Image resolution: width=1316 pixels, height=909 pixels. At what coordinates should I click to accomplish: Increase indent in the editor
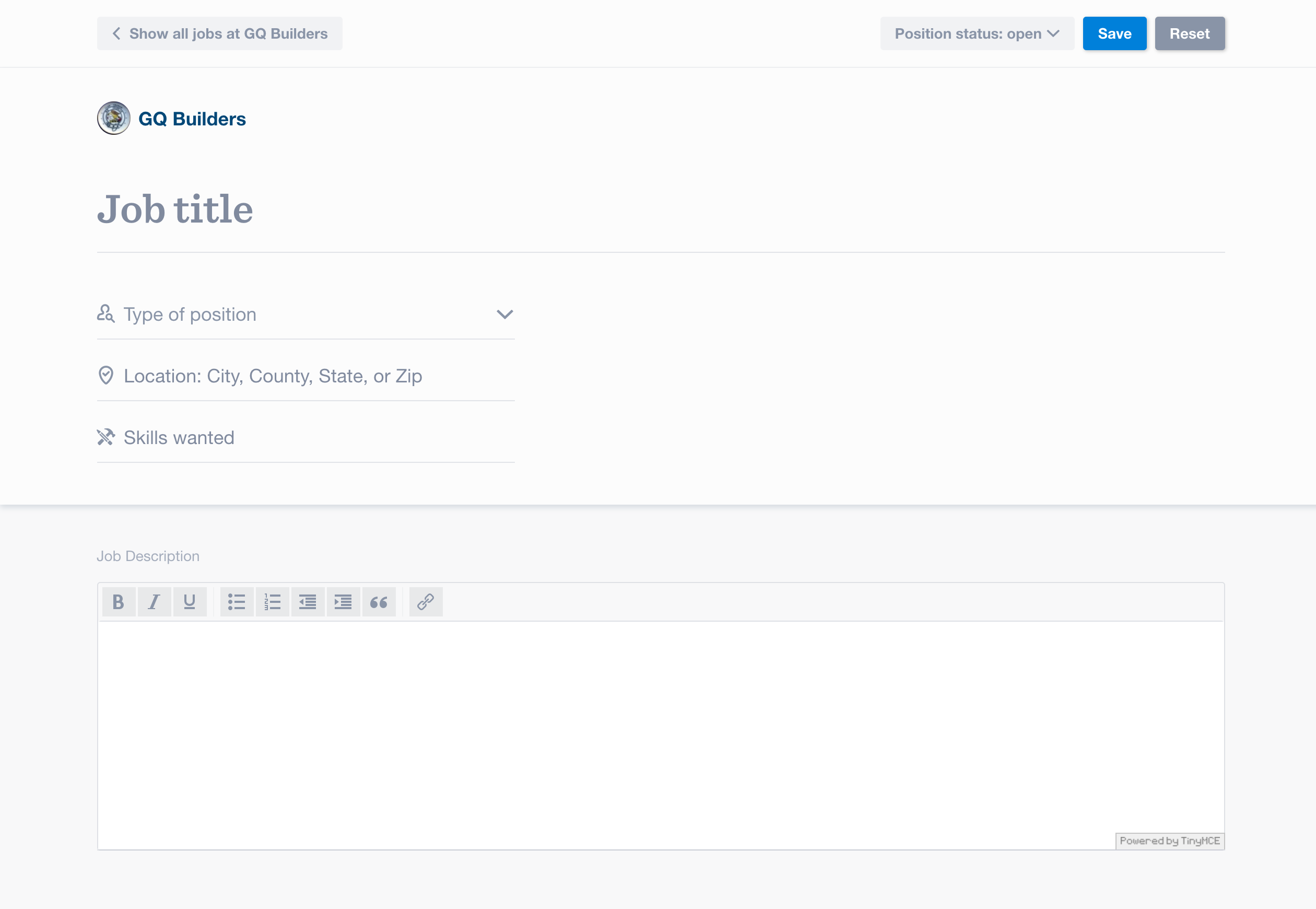(343, 602)
